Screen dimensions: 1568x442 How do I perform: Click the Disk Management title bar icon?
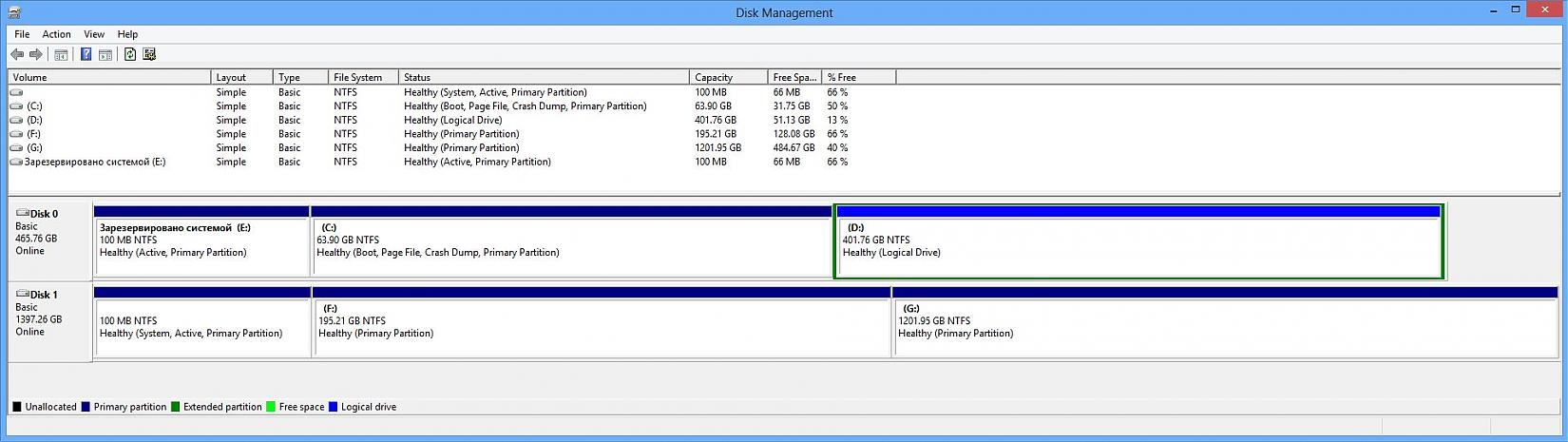coord(12,12)
